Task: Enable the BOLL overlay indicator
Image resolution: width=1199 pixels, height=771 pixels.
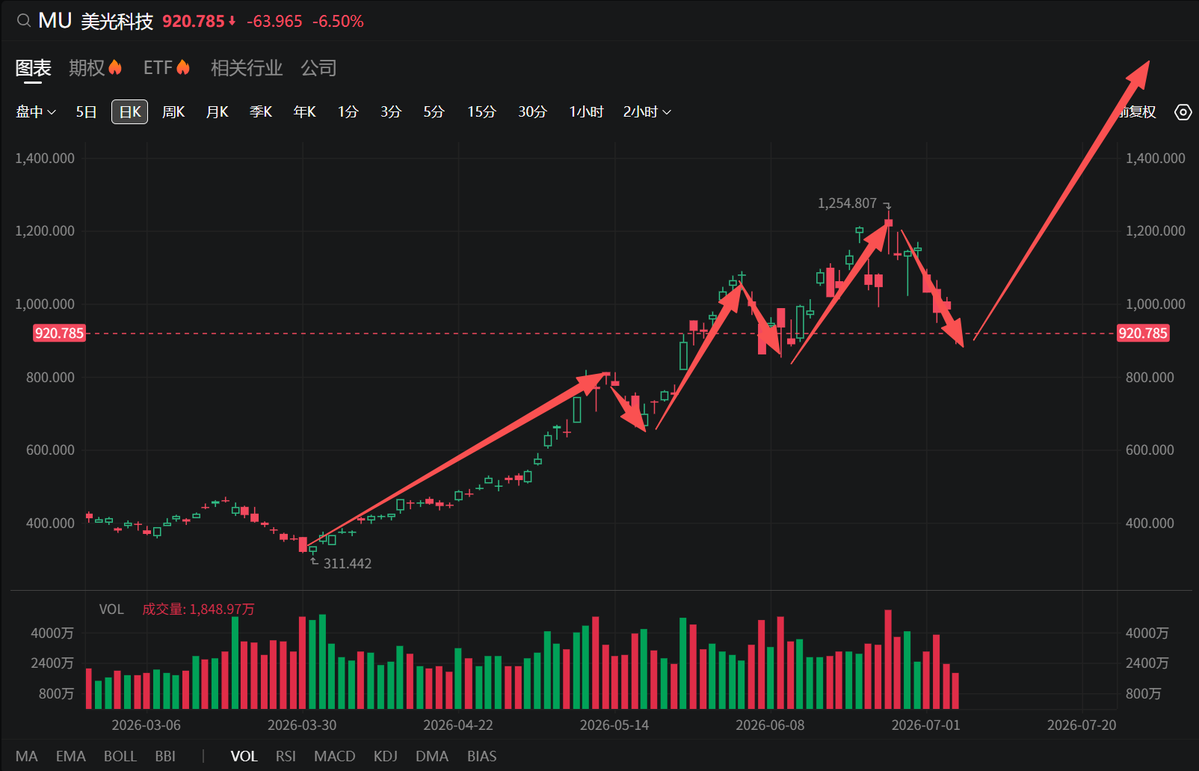Action: (x=120, y=756)
